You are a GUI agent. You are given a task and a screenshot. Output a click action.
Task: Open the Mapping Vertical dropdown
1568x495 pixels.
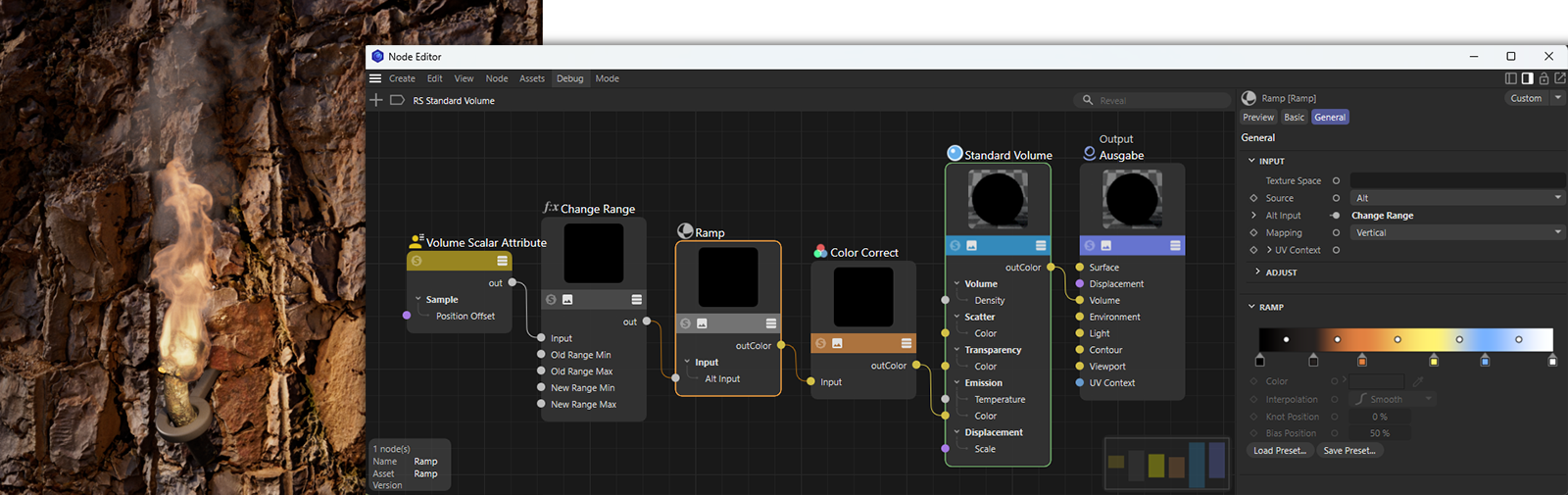tap(1457, 232)
